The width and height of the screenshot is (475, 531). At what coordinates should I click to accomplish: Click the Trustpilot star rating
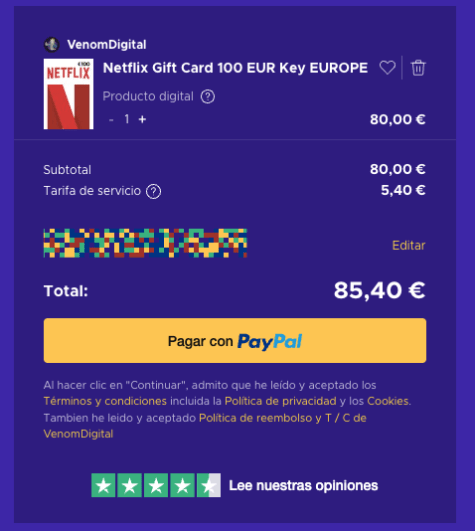[x=156, y=485]
